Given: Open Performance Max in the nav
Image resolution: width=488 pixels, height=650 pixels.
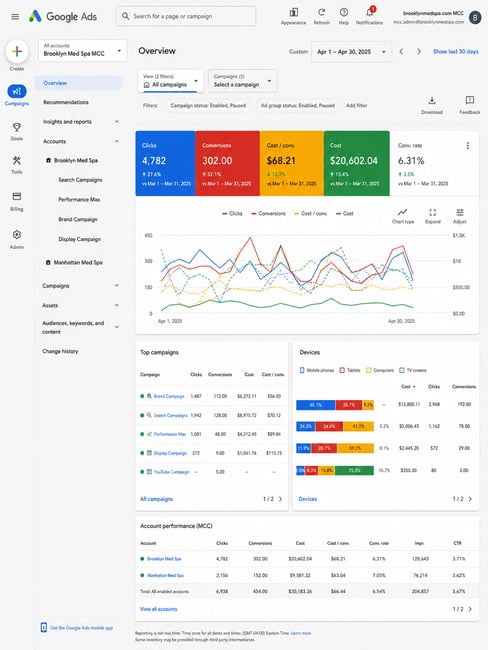Looking at the screenshot, I should click(x=79, y=199).
